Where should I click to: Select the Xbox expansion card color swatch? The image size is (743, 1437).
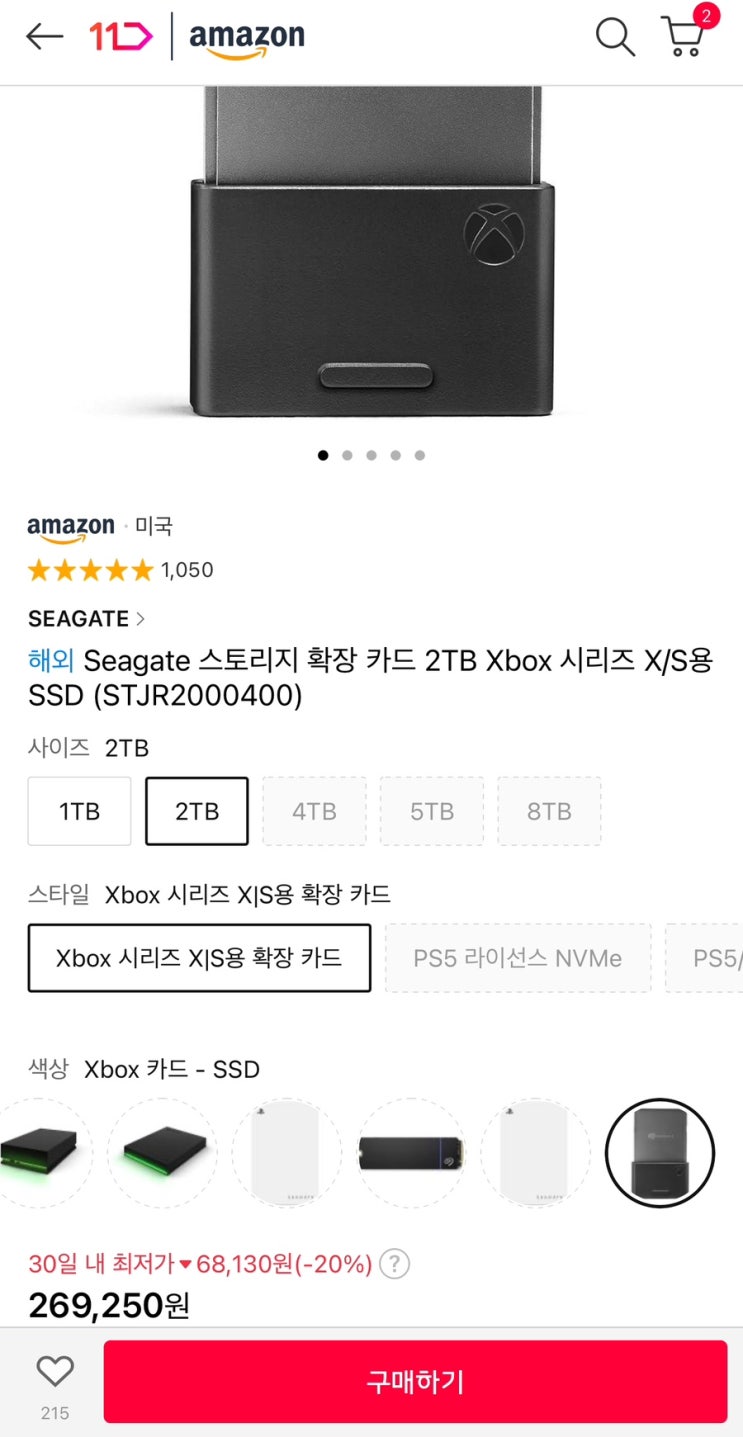[660, 1153]
